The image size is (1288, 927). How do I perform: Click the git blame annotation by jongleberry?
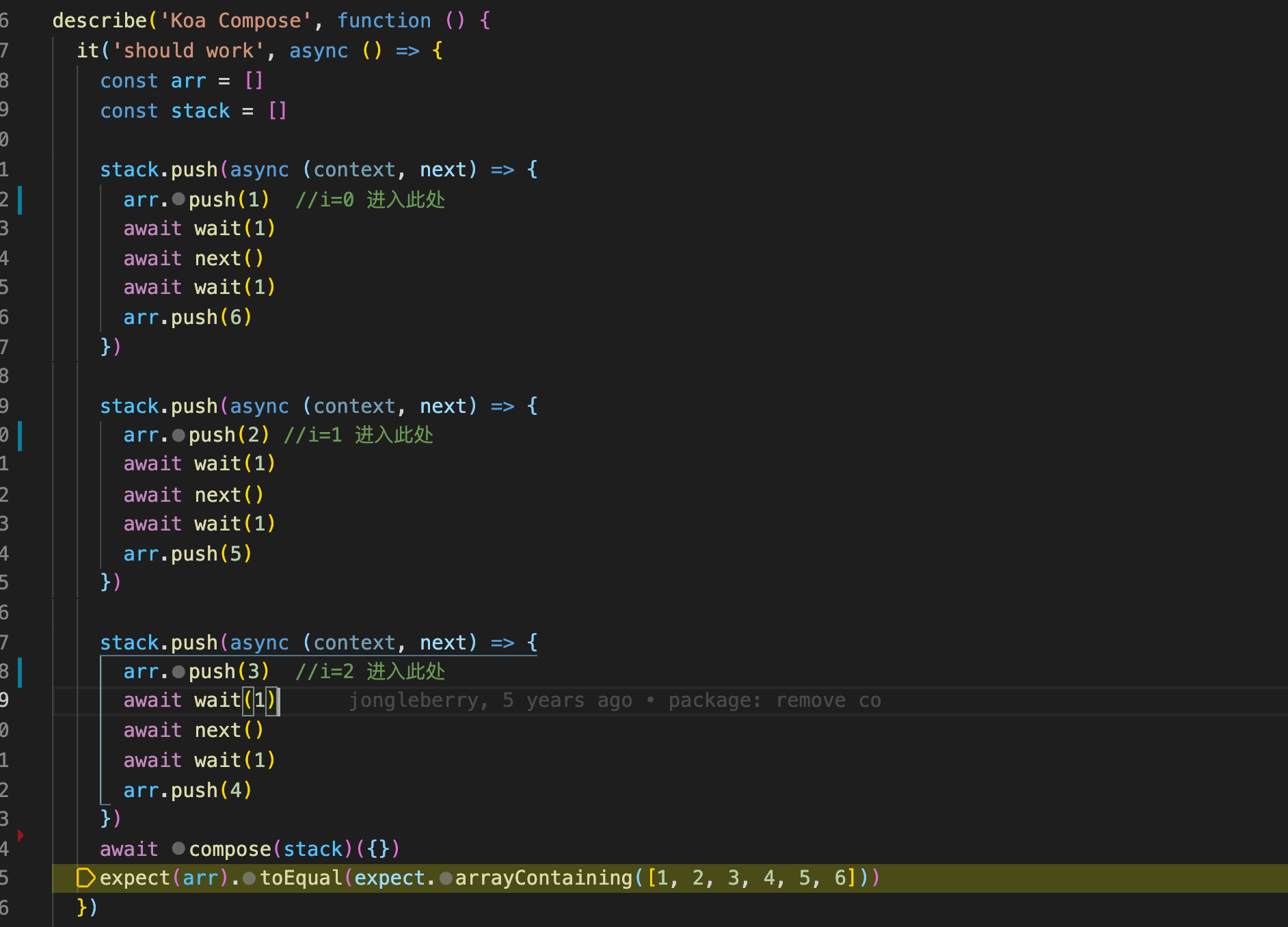click(615, 701)
